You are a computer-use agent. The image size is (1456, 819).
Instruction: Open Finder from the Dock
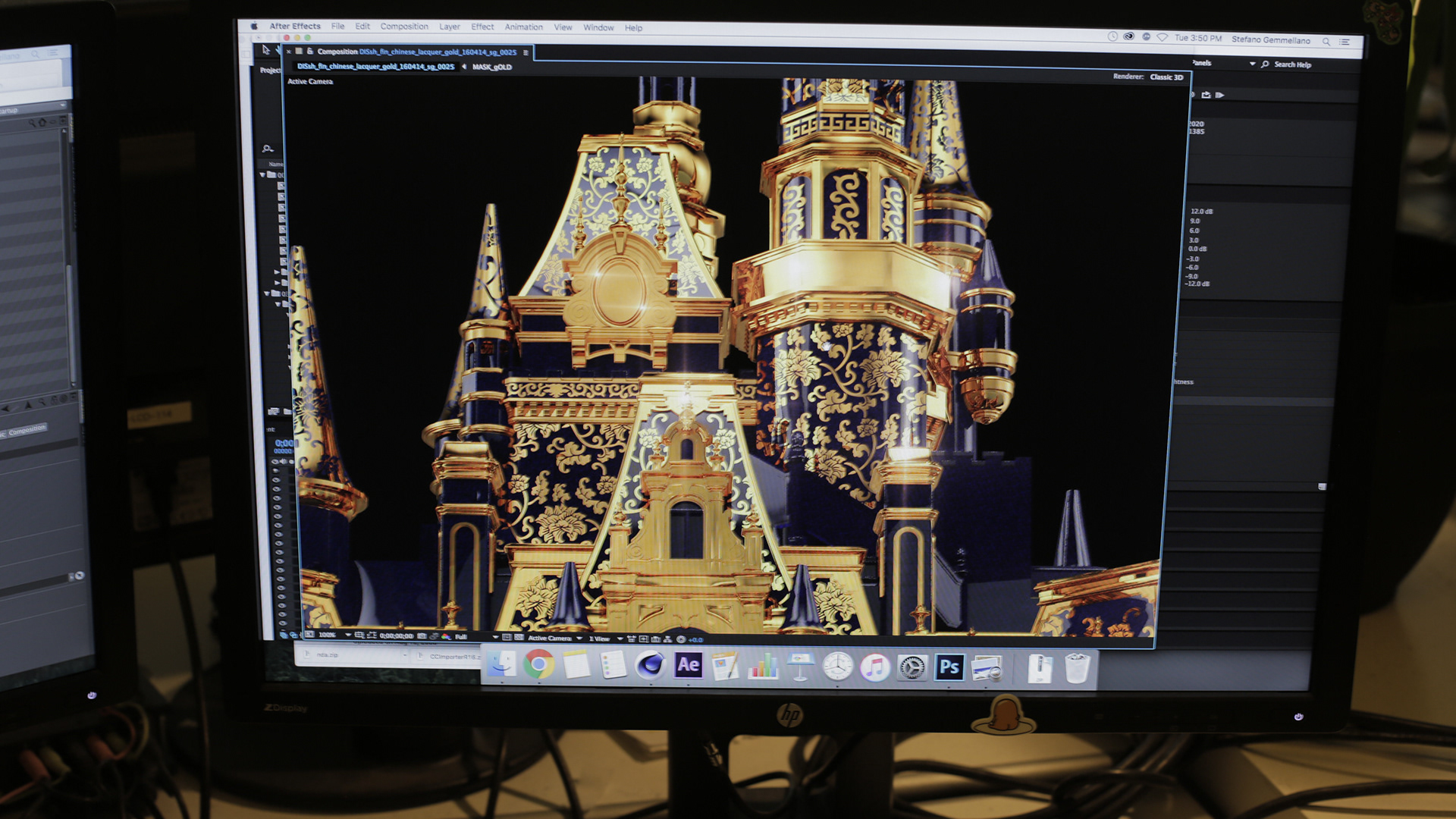coord(501,665)
